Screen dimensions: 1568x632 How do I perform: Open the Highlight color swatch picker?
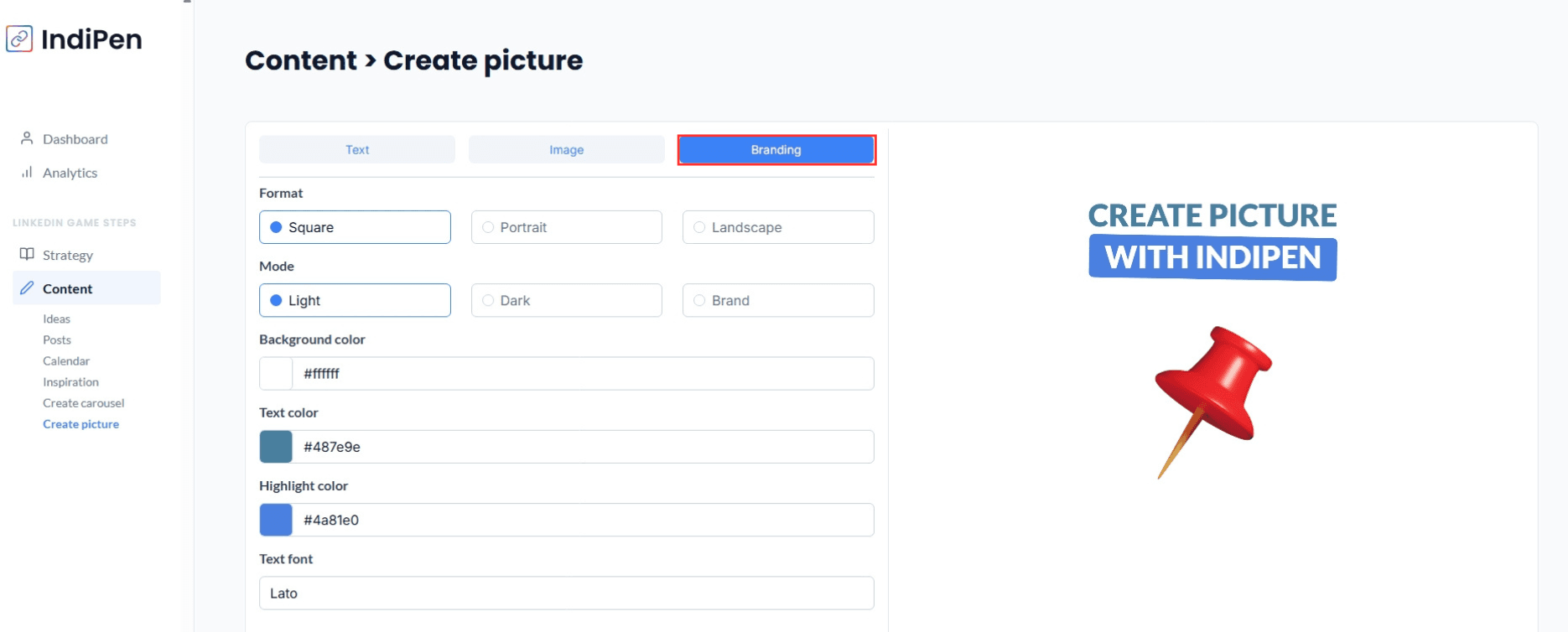pos(276,520)
